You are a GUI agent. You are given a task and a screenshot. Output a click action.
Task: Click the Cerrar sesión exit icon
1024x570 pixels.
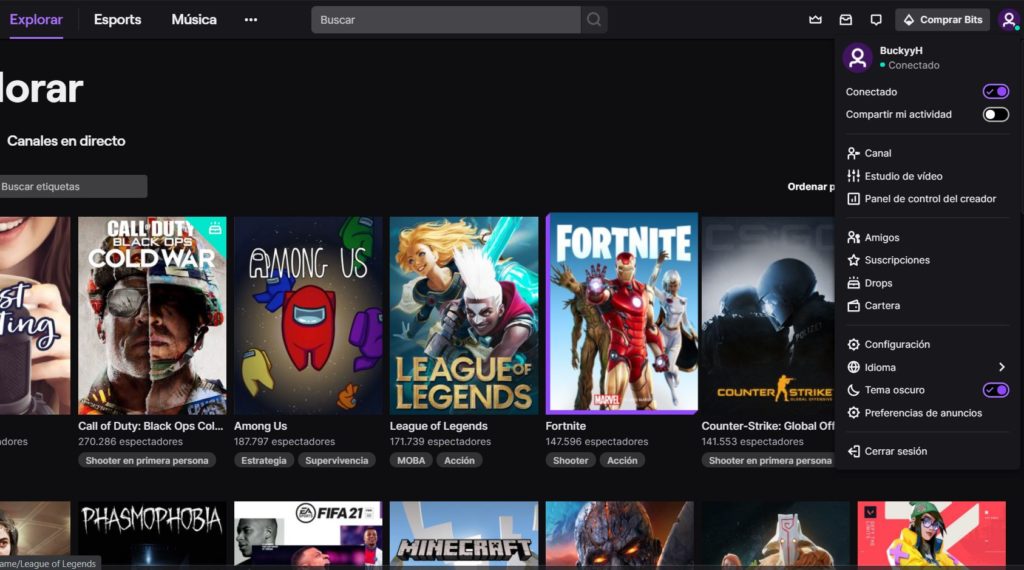(853, 451)
